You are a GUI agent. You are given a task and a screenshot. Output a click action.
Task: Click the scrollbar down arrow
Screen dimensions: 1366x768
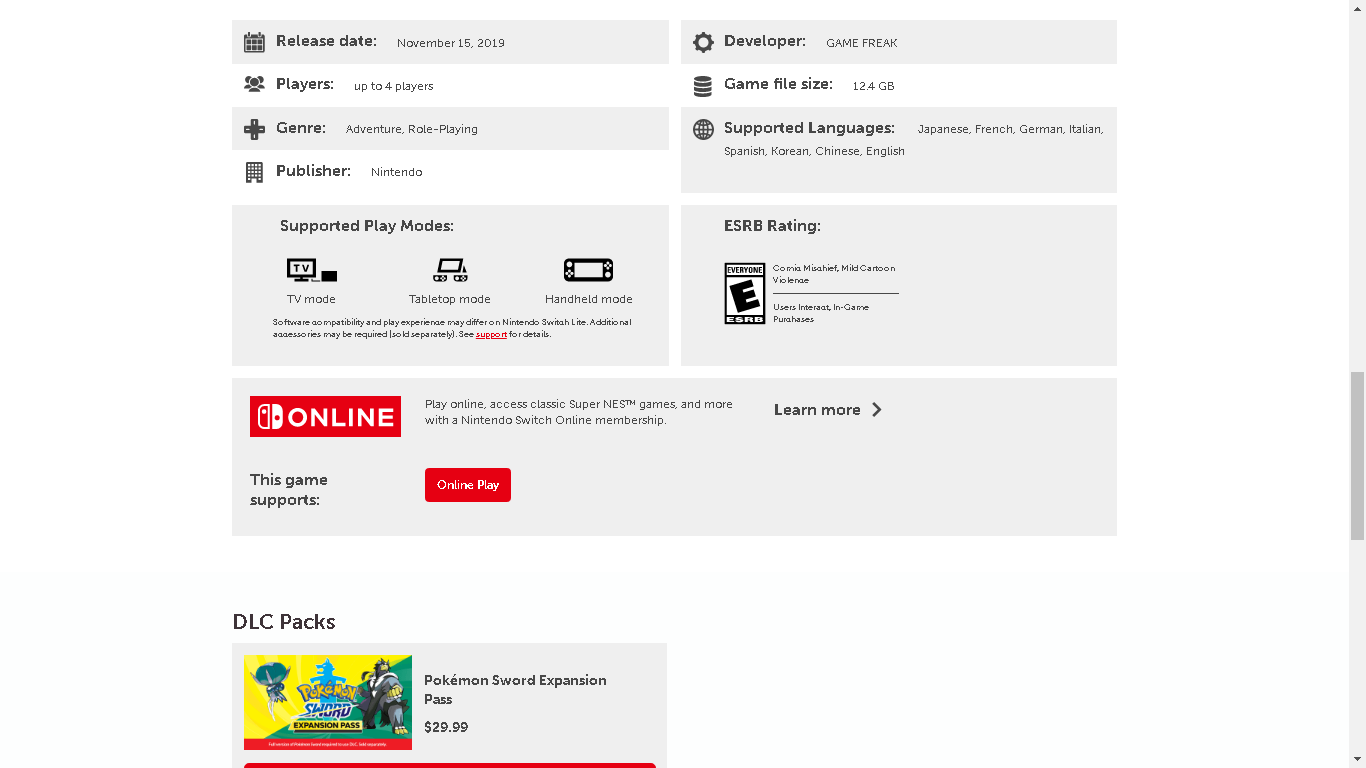point(1357,759)
